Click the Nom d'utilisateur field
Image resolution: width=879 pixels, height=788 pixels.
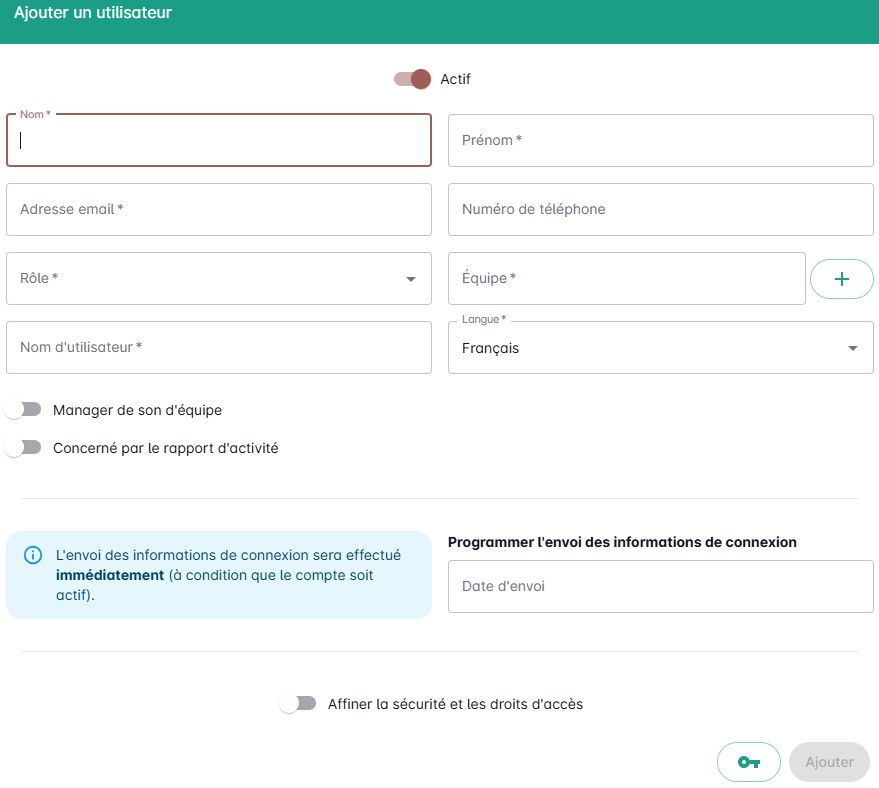[219, 347]
